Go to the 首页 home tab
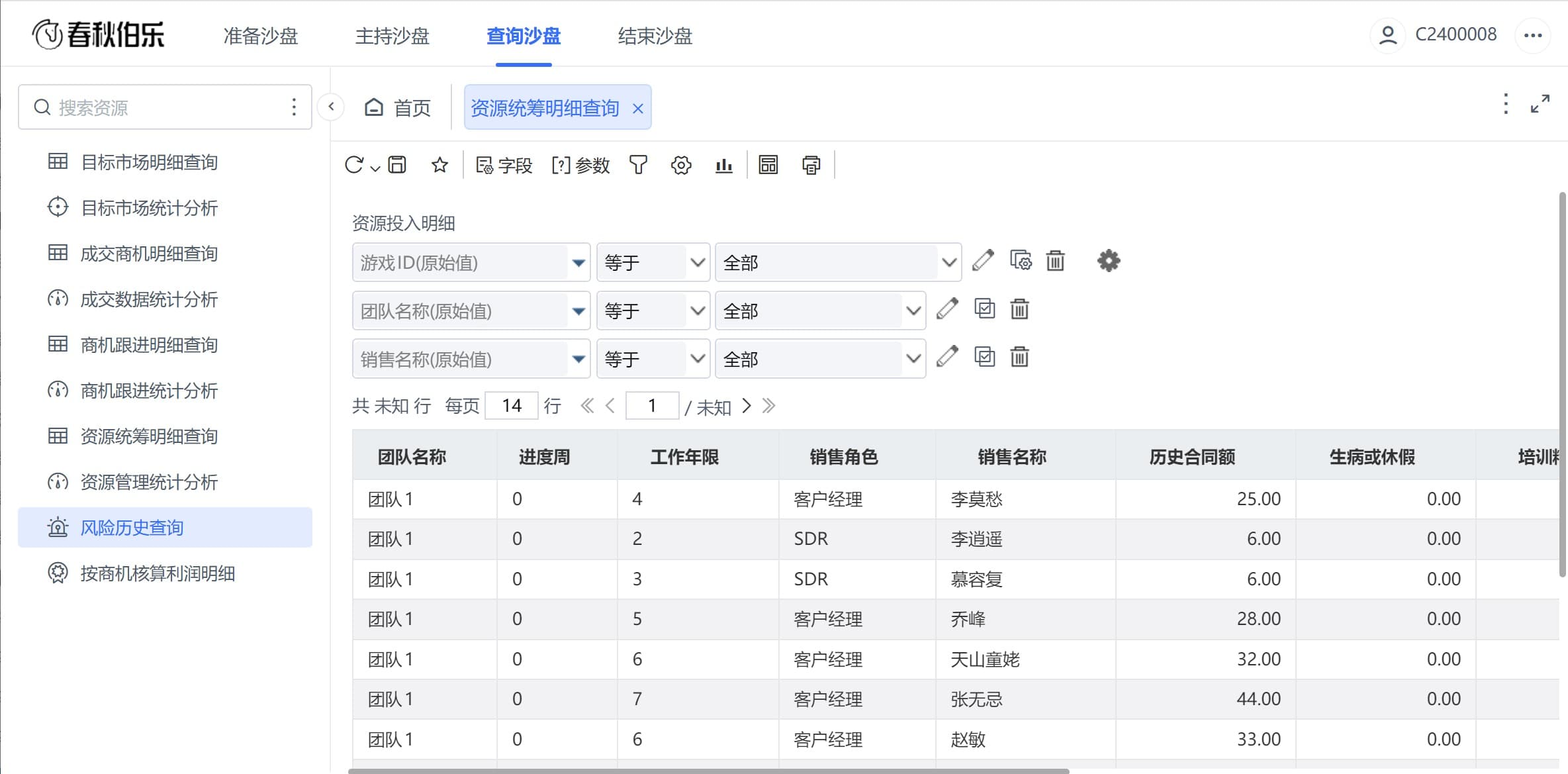The height and width of the screenshot is (774, 1568). point(398,107)
